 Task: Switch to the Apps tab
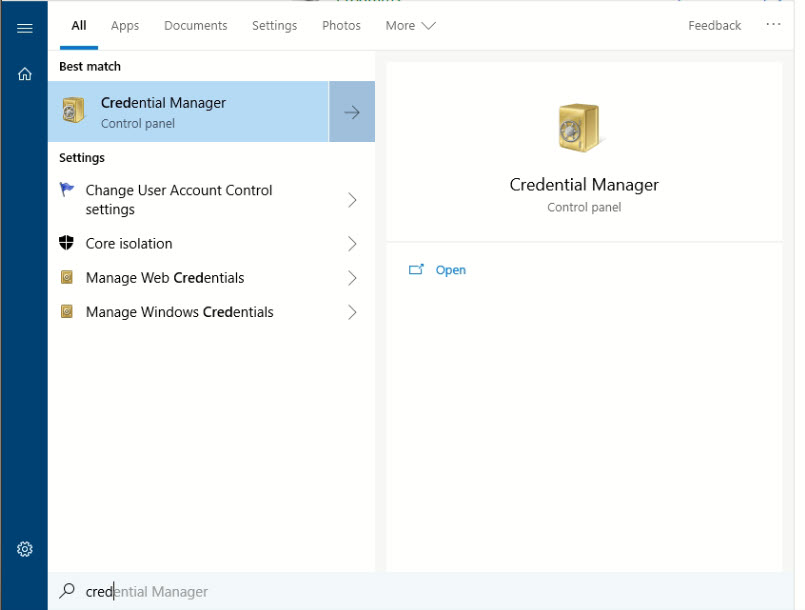tap(125, 26)
